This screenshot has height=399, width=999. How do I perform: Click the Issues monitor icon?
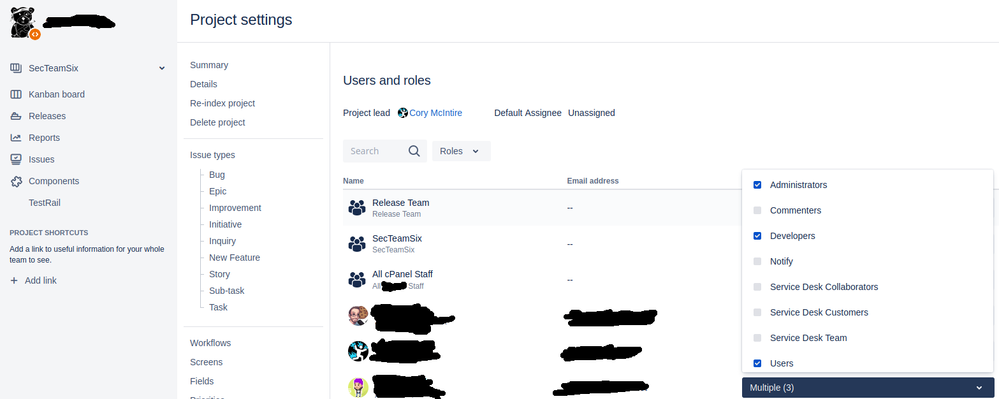click(16, 159)
